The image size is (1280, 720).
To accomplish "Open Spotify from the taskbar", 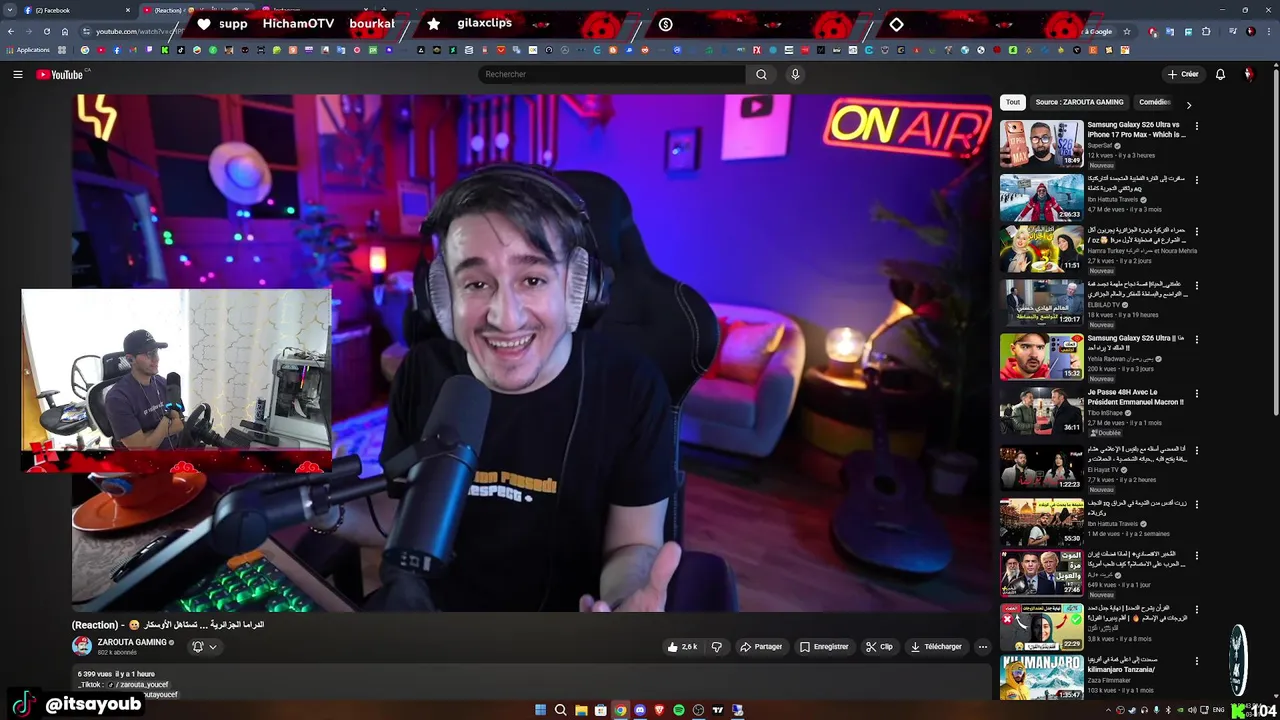I will coord(679,710).
